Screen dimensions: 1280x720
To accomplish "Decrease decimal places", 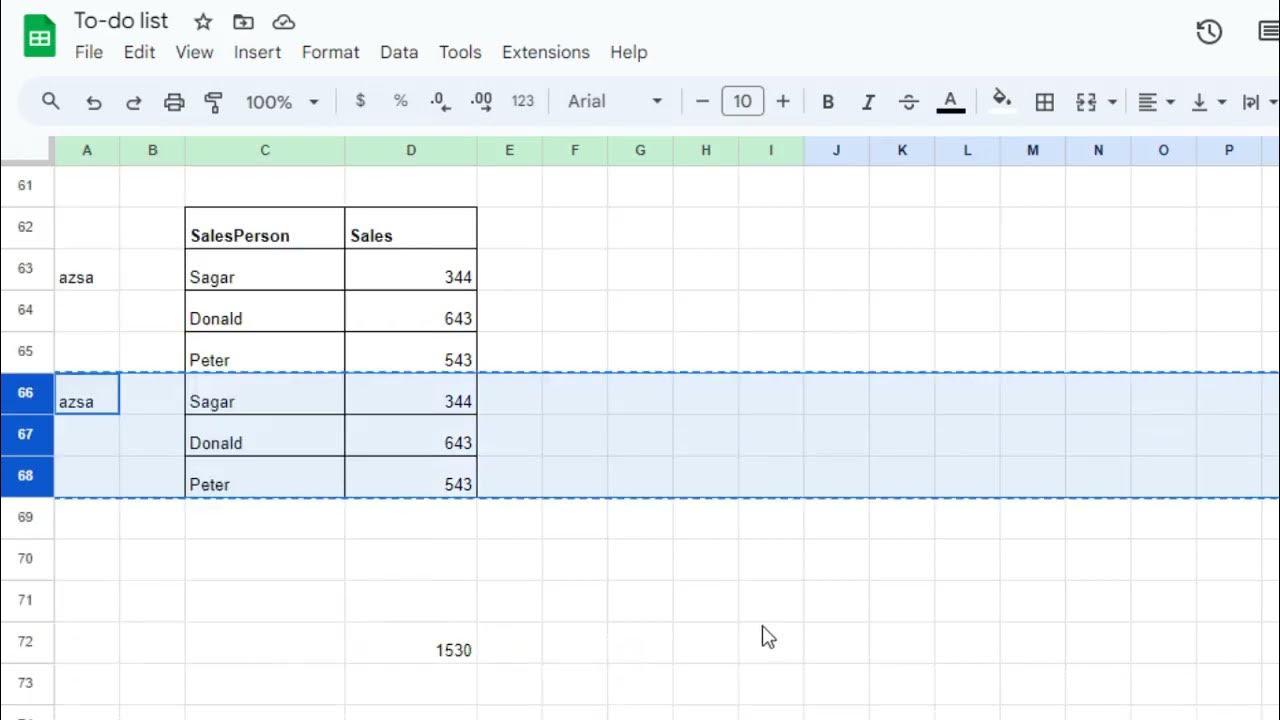I will pyautogui.click(x=440, y=101).
